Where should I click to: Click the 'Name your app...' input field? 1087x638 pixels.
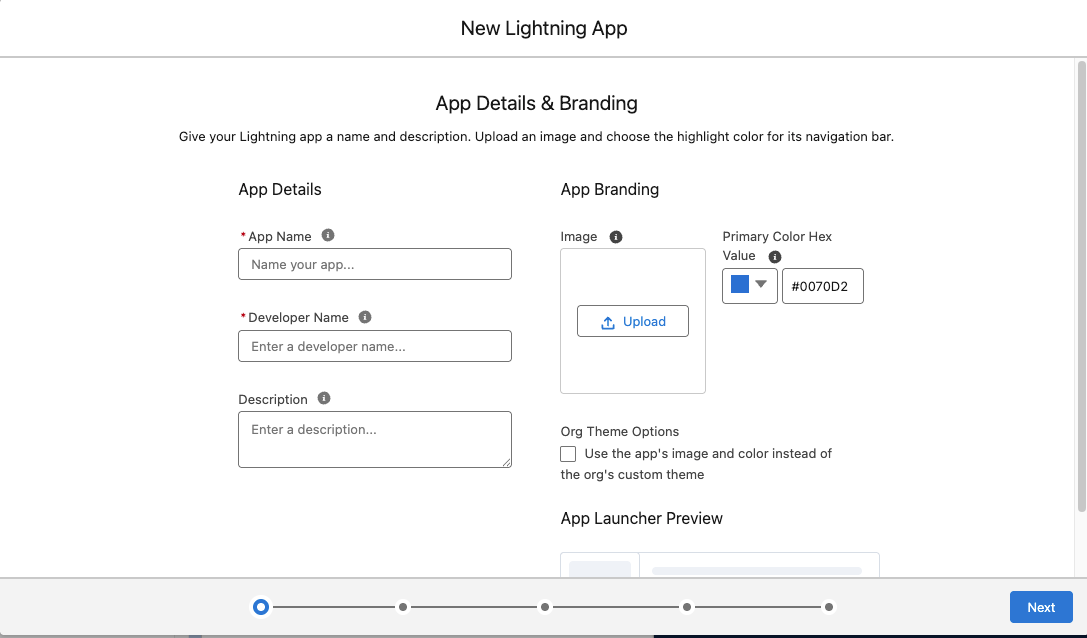[x=374, y=263]
